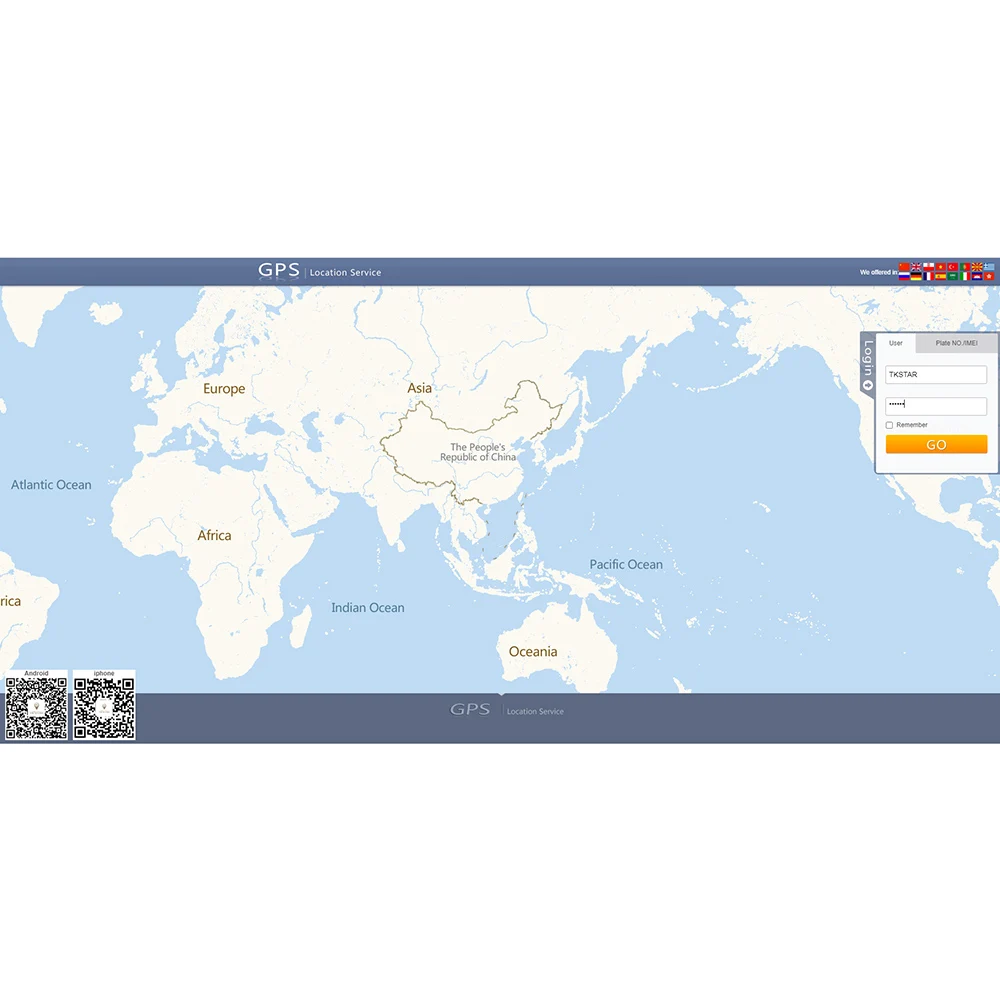Click the footer GPS Location Service logo
The width and height of the screenshot is (1000, 1000).
(x=506, y=710)
